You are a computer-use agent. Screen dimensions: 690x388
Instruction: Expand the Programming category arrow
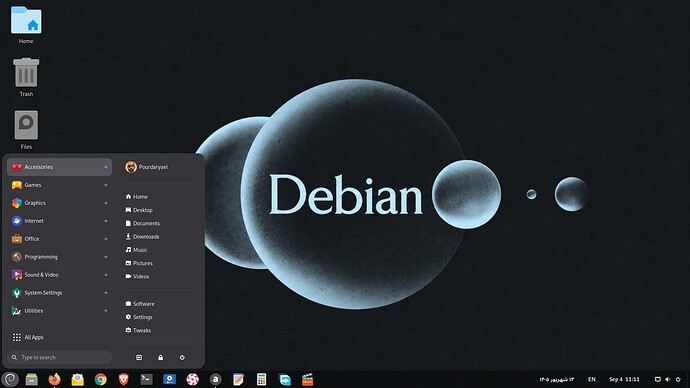pos(106,257)
